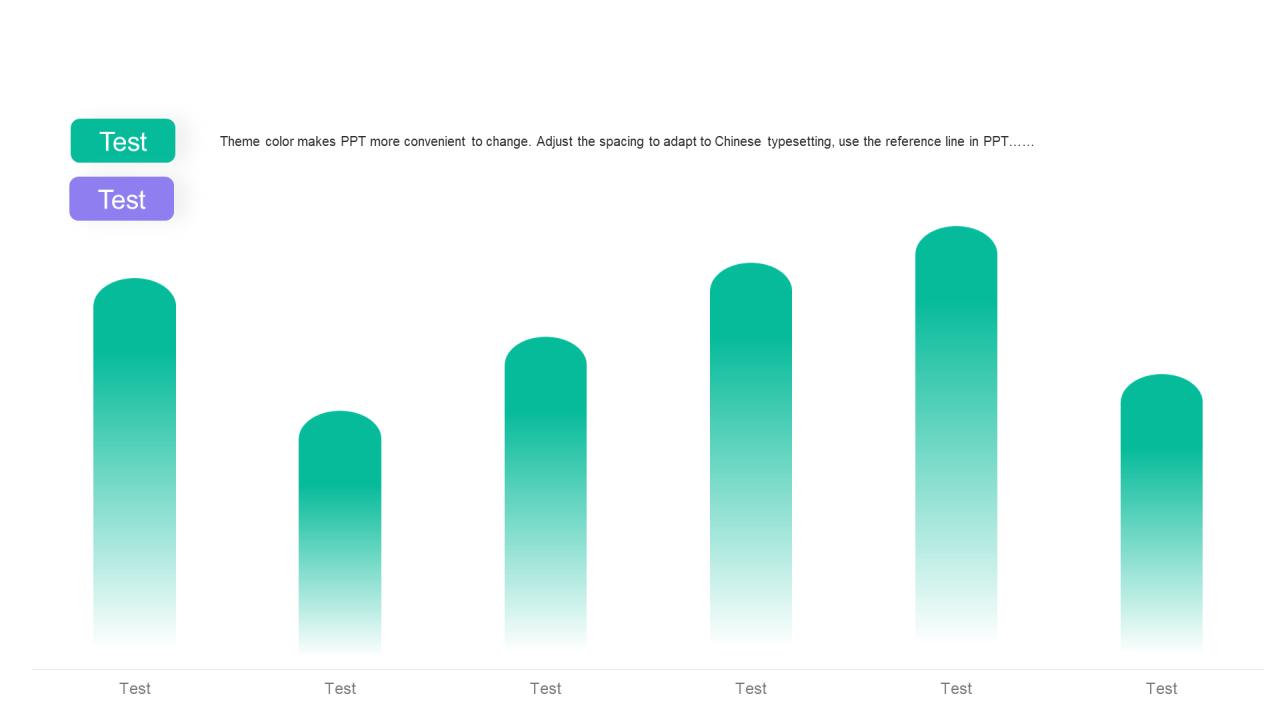Click the Test label under the fourth bar
1280x720 pixels.
[751, 688]
